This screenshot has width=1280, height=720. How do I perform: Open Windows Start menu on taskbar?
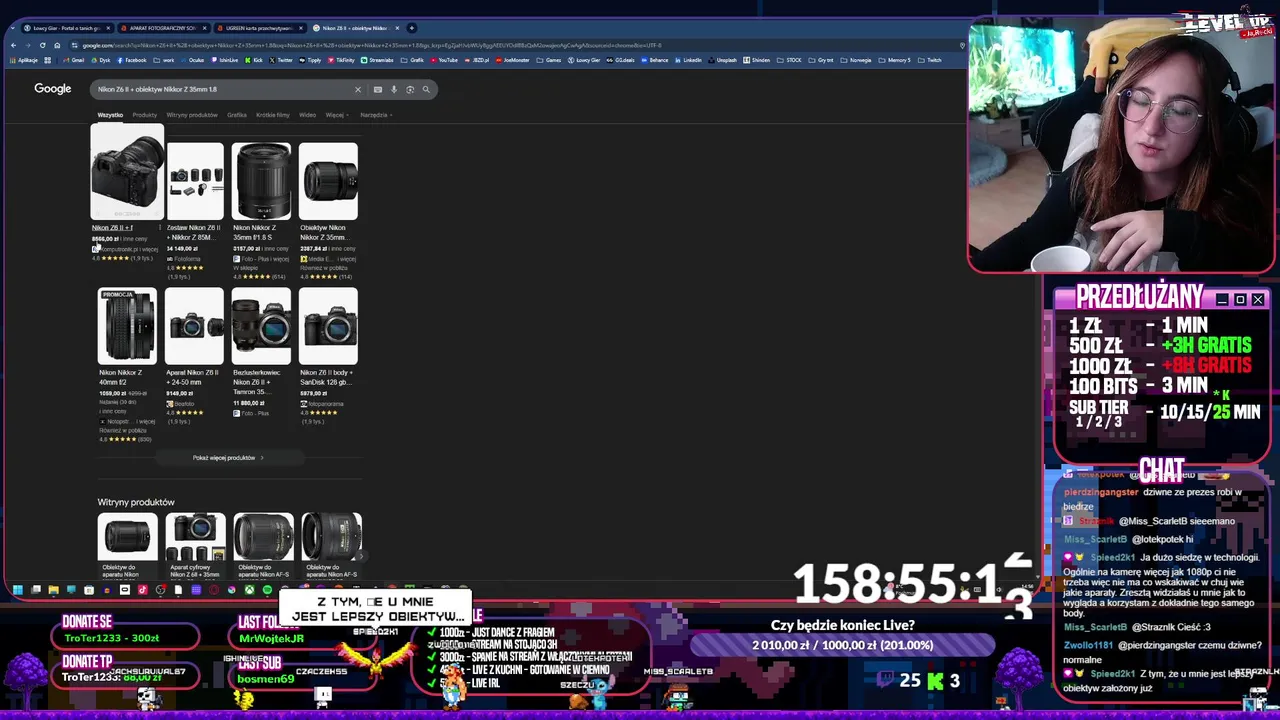tap(17, 590)
